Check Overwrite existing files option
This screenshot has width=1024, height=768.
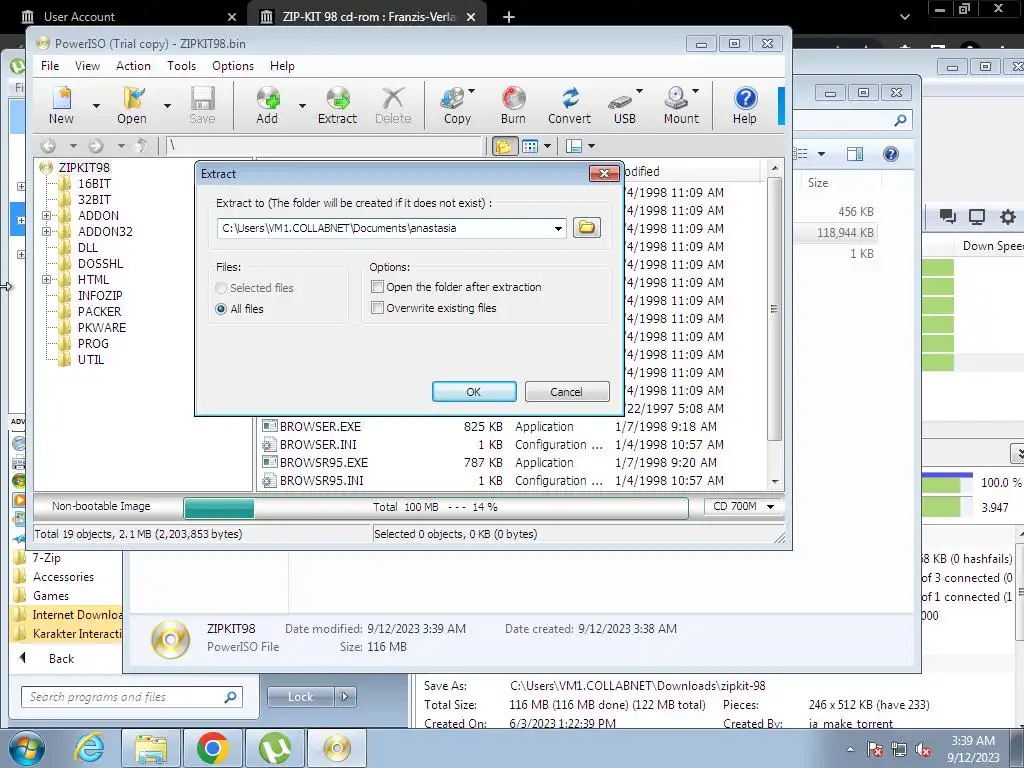click(377, 308)
